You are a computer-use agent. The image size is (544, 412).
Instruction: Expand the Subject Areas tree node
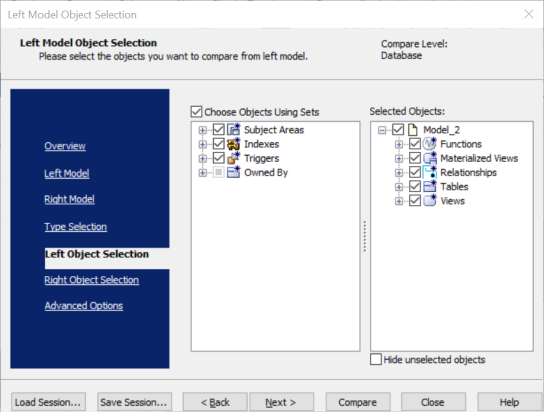pos(203,130)
